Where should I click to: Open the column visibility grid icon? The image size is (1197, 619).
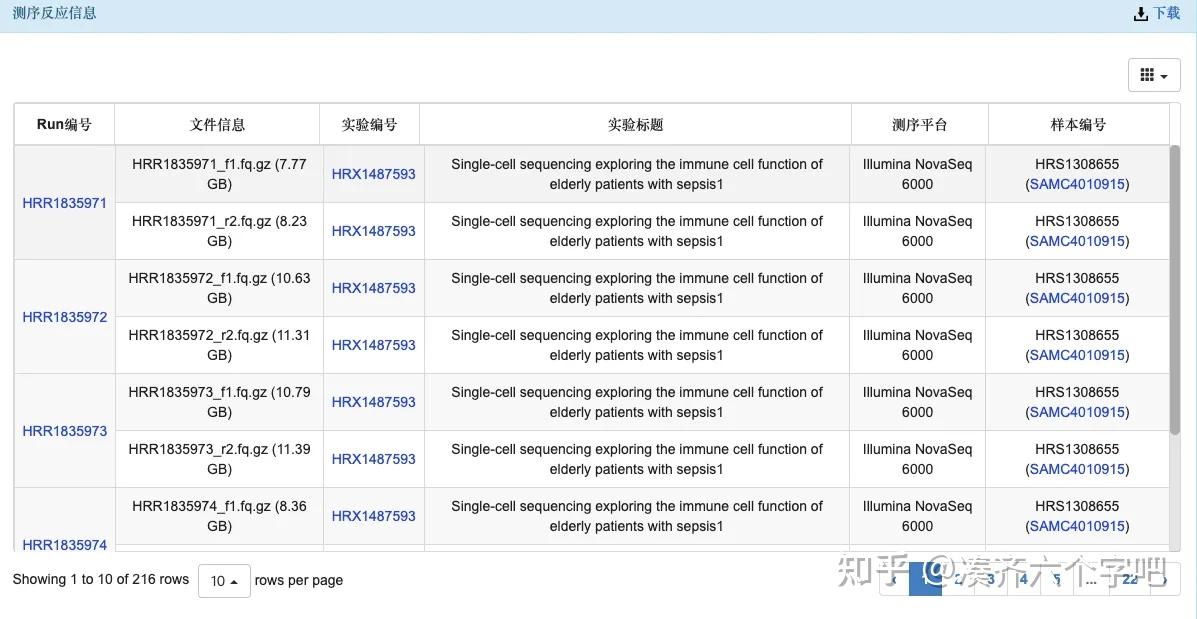point(1147,74)
